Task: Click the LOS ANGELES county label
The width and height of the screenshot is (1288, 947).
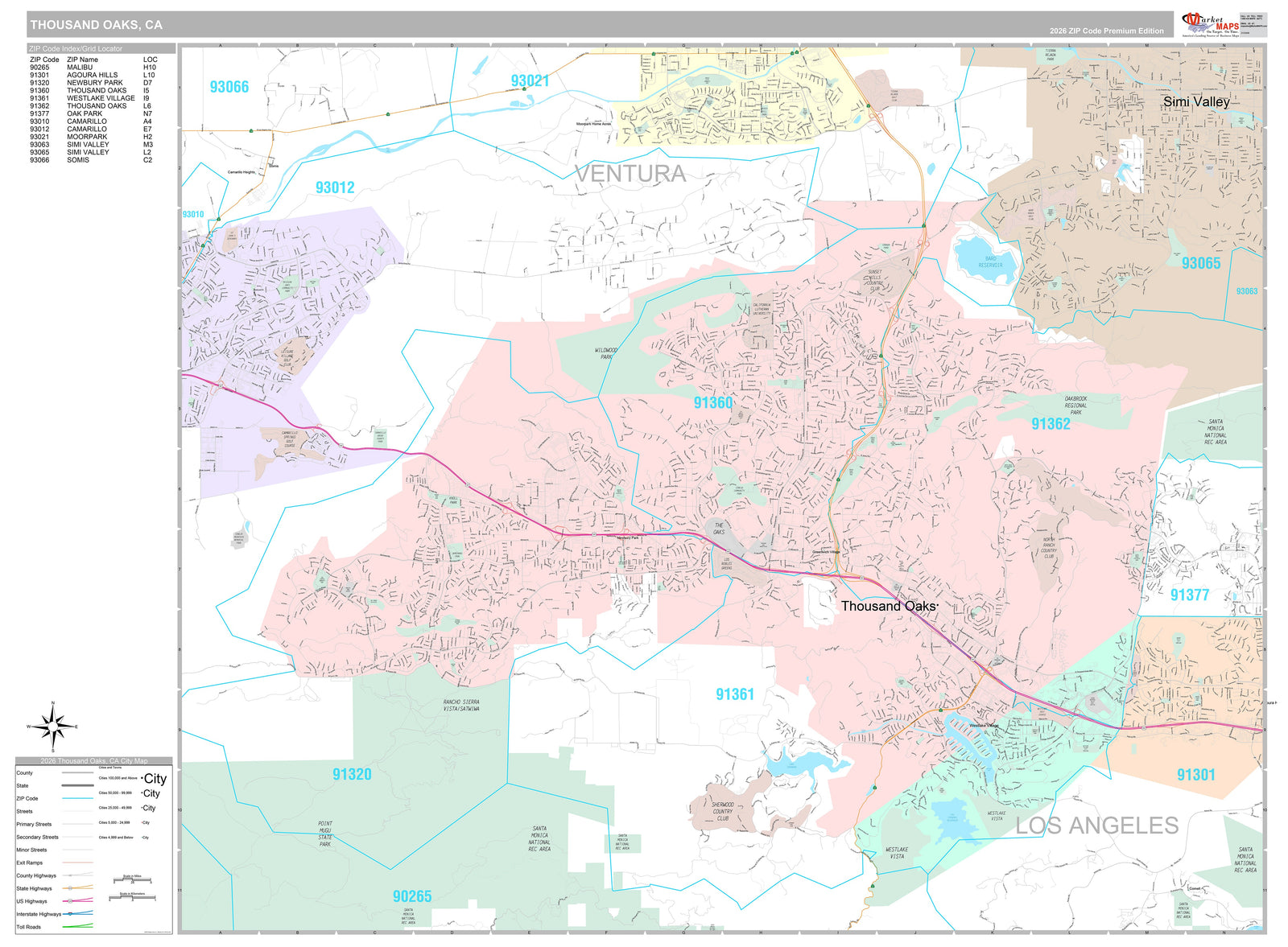Action: coord(1096,826)
